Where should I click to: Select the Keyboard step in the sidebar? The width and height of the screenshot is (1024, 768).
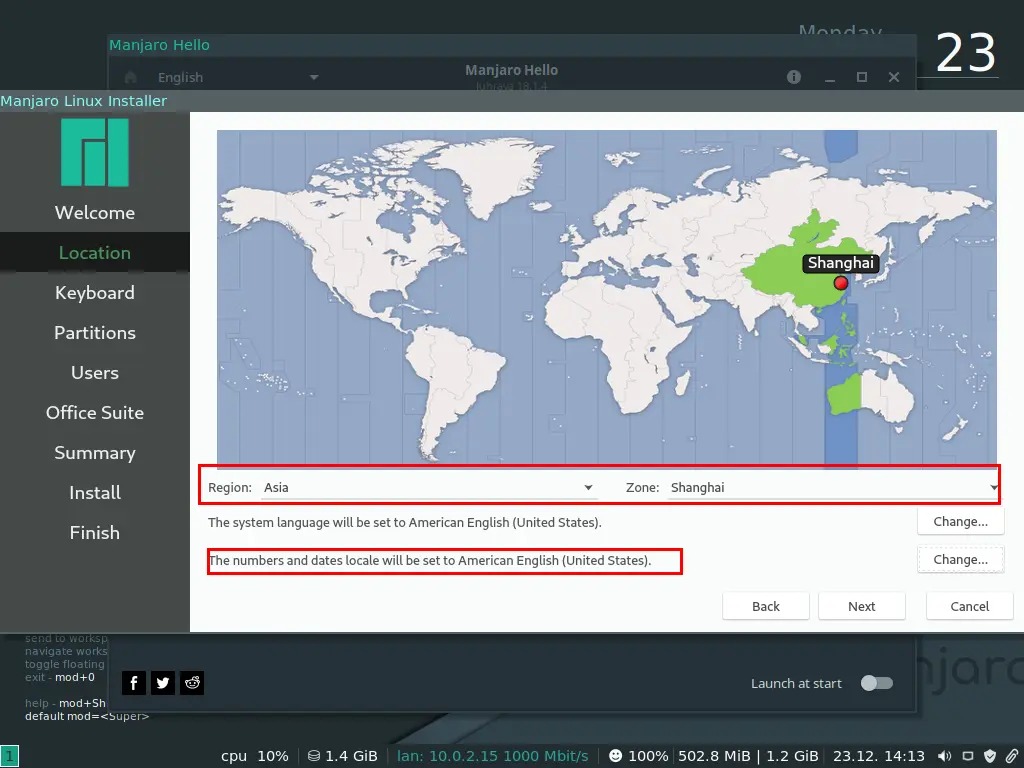click(95, 293)
